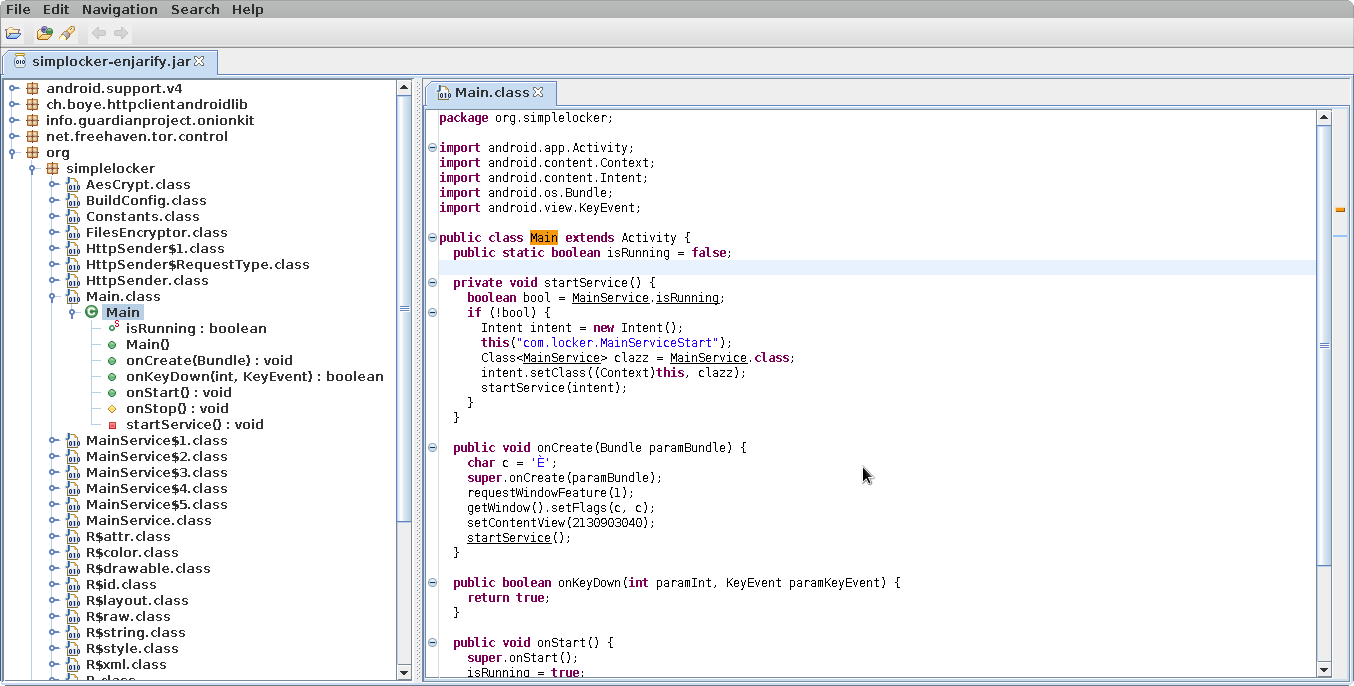This screenshot has height=686, width=1354.
Task: Click the code editor vertical scrollbar thumb
Action: [1324, 345]
